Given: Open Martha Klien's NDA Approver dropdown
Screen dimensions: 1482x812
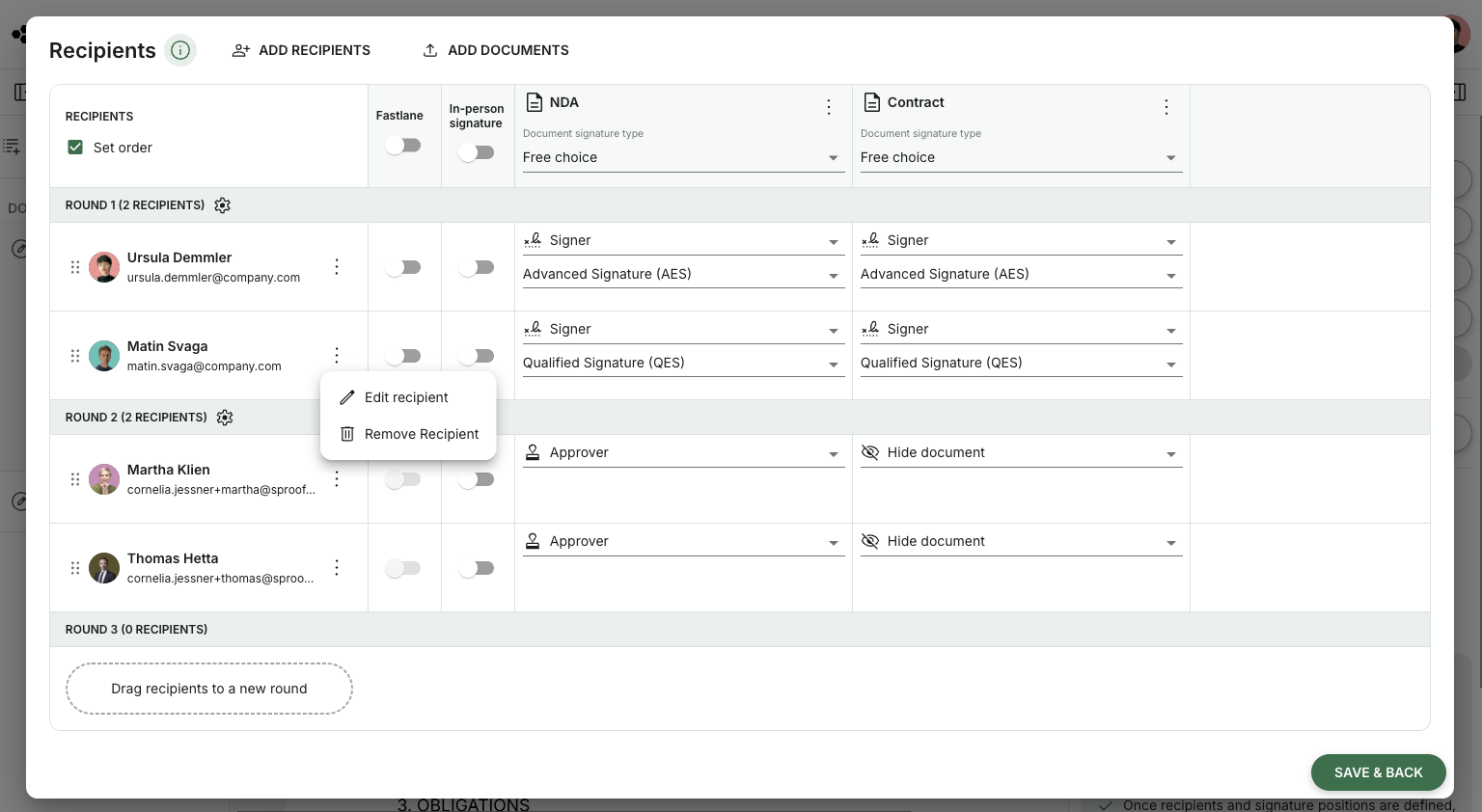Looking at the screenshot, I should 683,453.
